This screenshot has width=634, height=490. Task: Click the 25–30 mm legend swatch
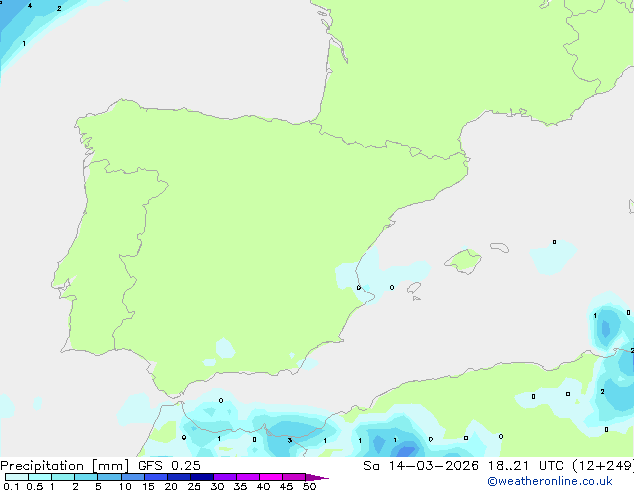point(201,477)
